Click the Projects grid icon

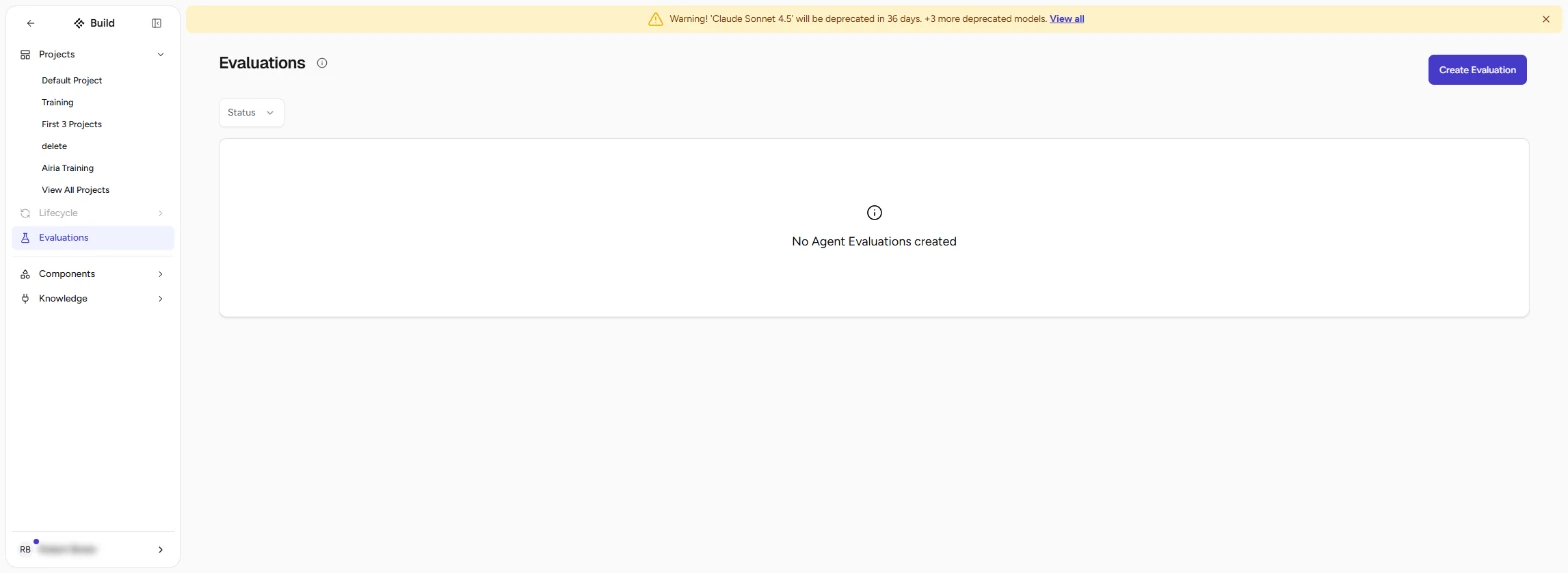click(25, 55)
